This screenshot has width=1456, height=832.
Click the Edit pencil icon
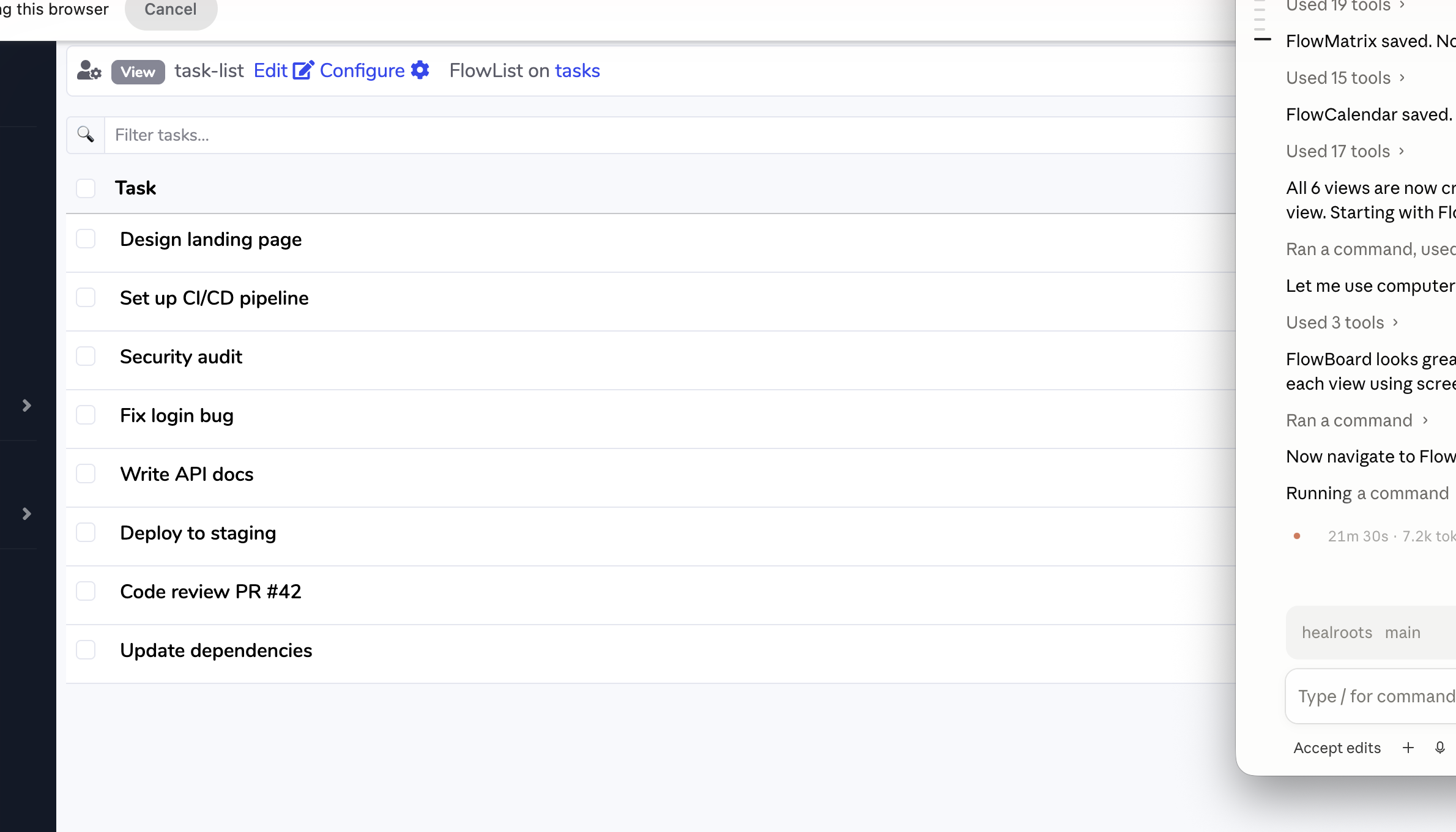[303, 70]
